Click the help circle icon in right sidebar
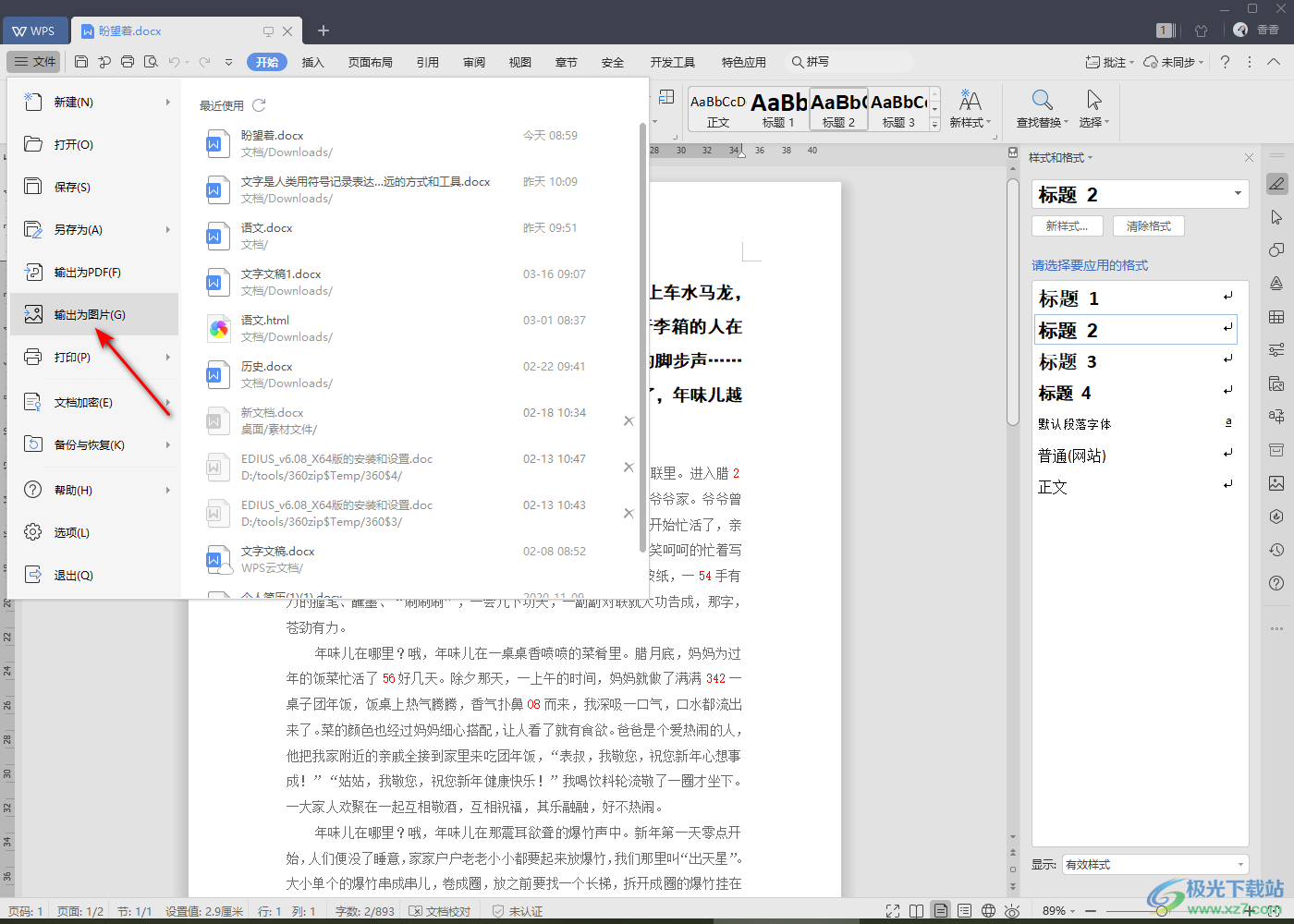1294x924 pixels. point(1276,583)
